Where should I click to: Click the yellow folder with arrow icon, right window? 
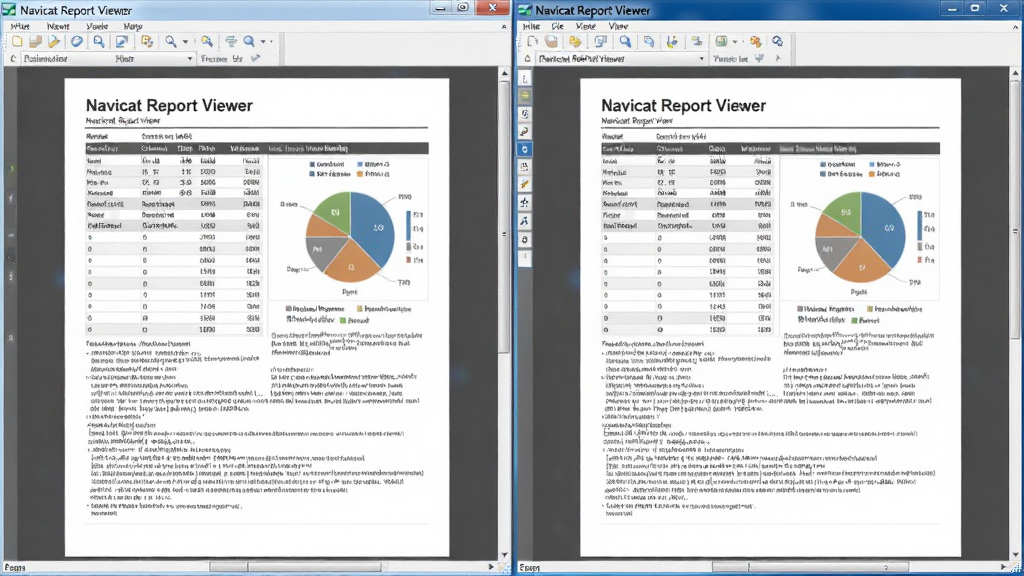(575, 41)
